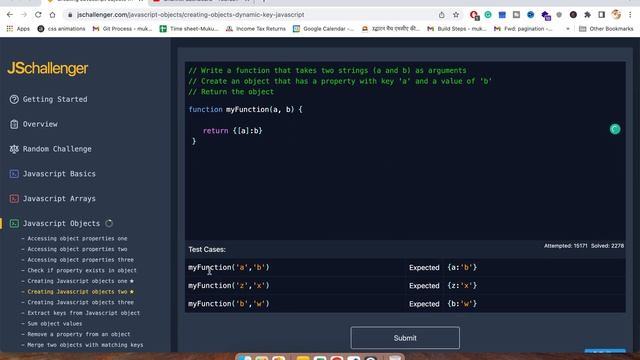Click the Grammarly extension icon in toolbar
The image size is (640, 360).
point(488,15)
